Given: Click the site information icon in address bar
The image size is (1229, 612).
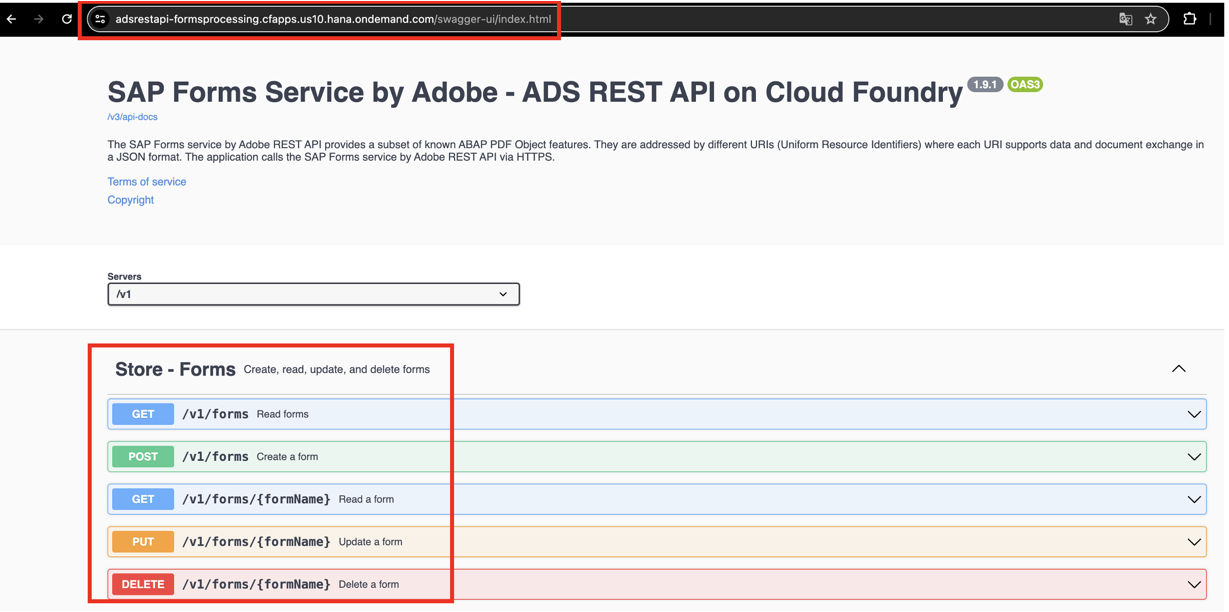Looking at the screenshot, I should (x=100, y=19).
